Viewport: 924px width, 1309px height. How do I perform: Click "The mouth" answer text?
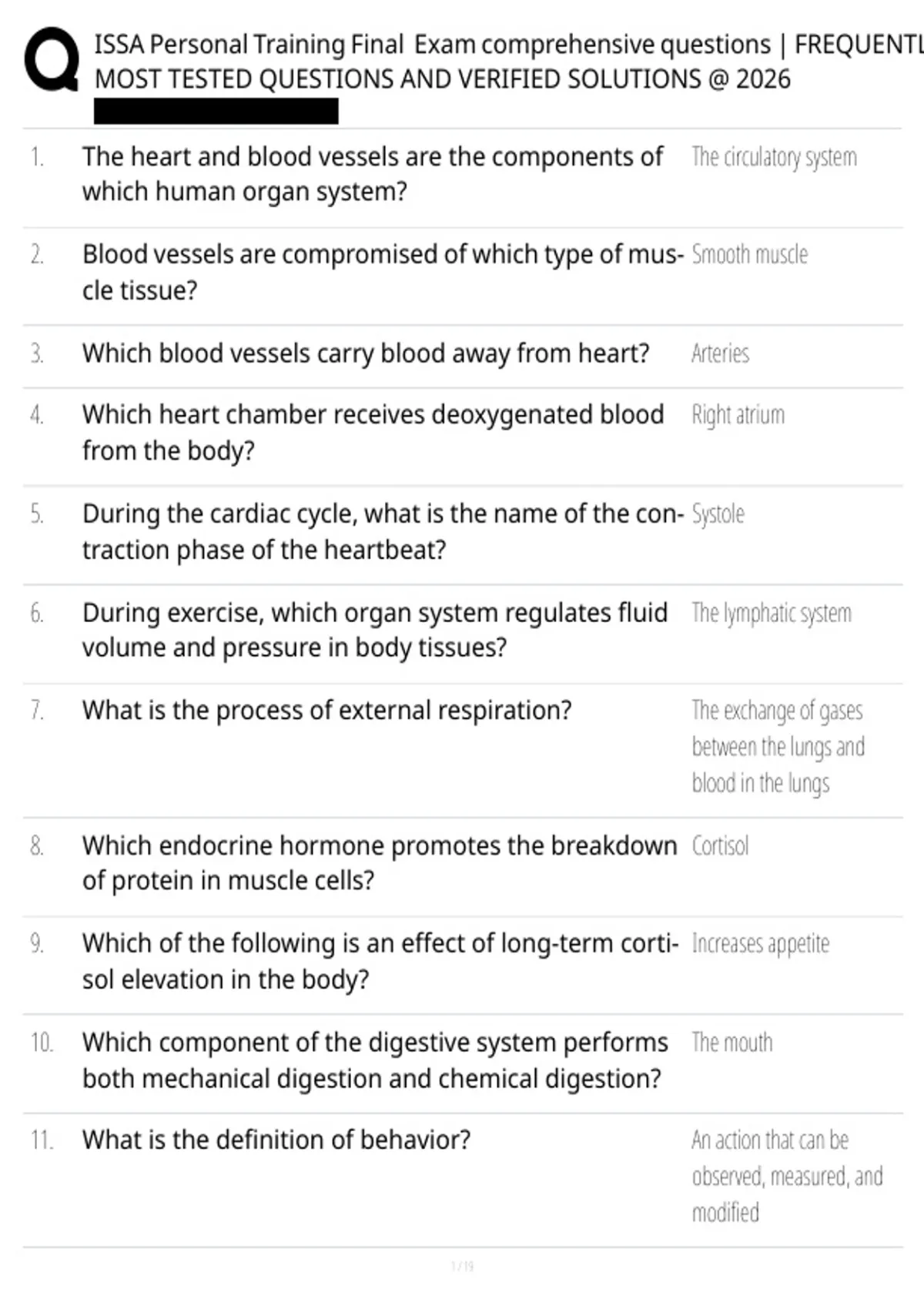point(731,1043)
